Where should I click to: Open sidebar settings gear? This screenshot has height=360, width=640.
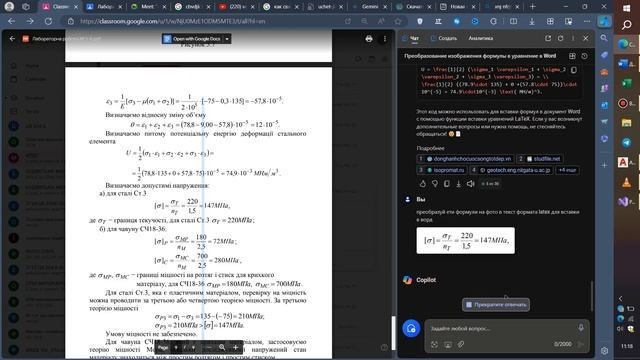604,351
